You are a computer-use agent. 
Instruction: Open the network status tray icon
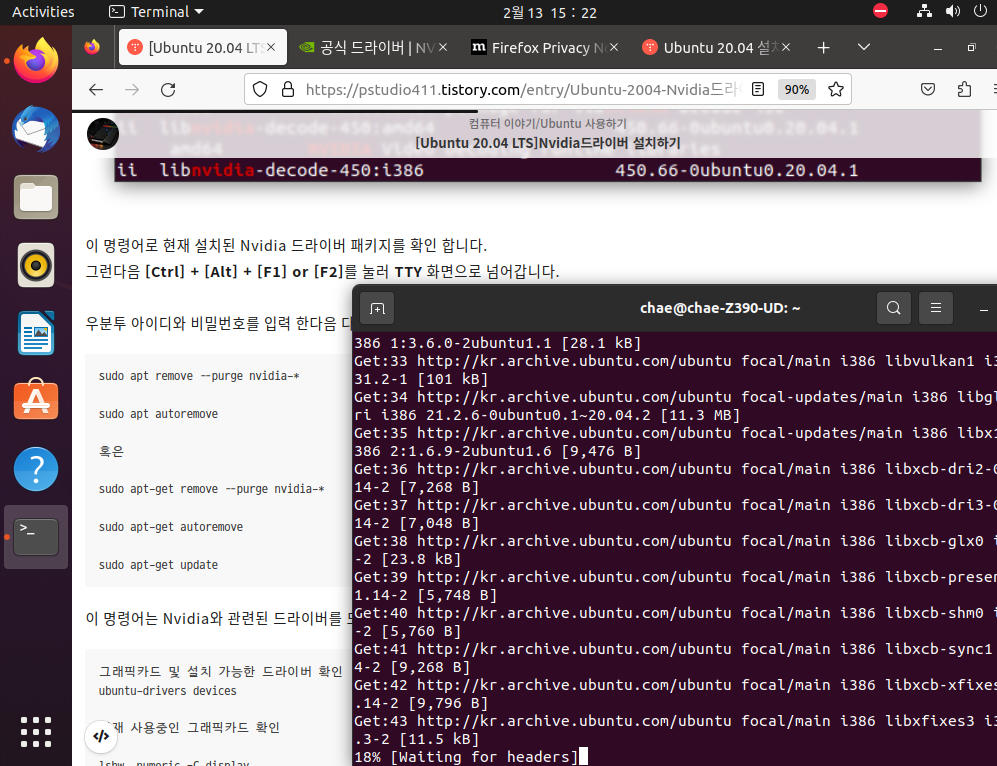point(924,11)
